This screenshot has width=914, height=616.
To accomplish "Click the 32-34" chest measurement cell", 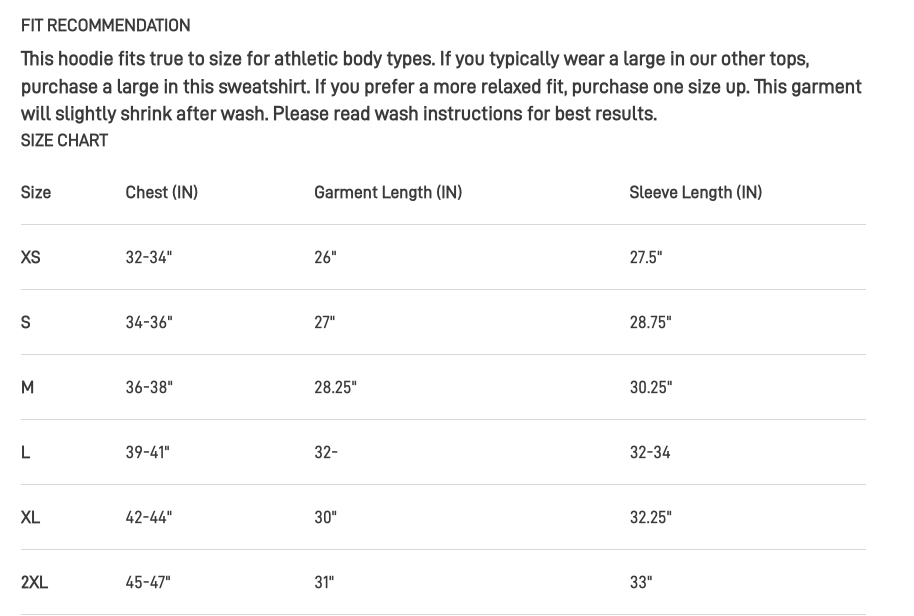I will pyautogui.click(x=149, y=257).
